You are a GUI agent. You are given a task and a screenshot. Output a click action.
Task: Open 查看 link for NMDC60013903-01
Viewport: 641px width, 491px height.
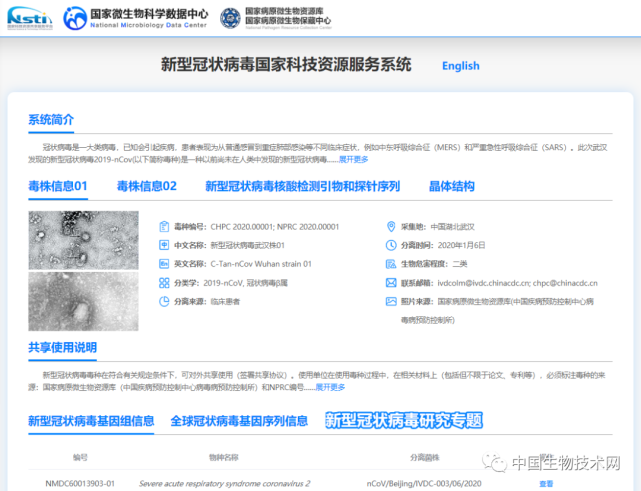pos(546,484)
